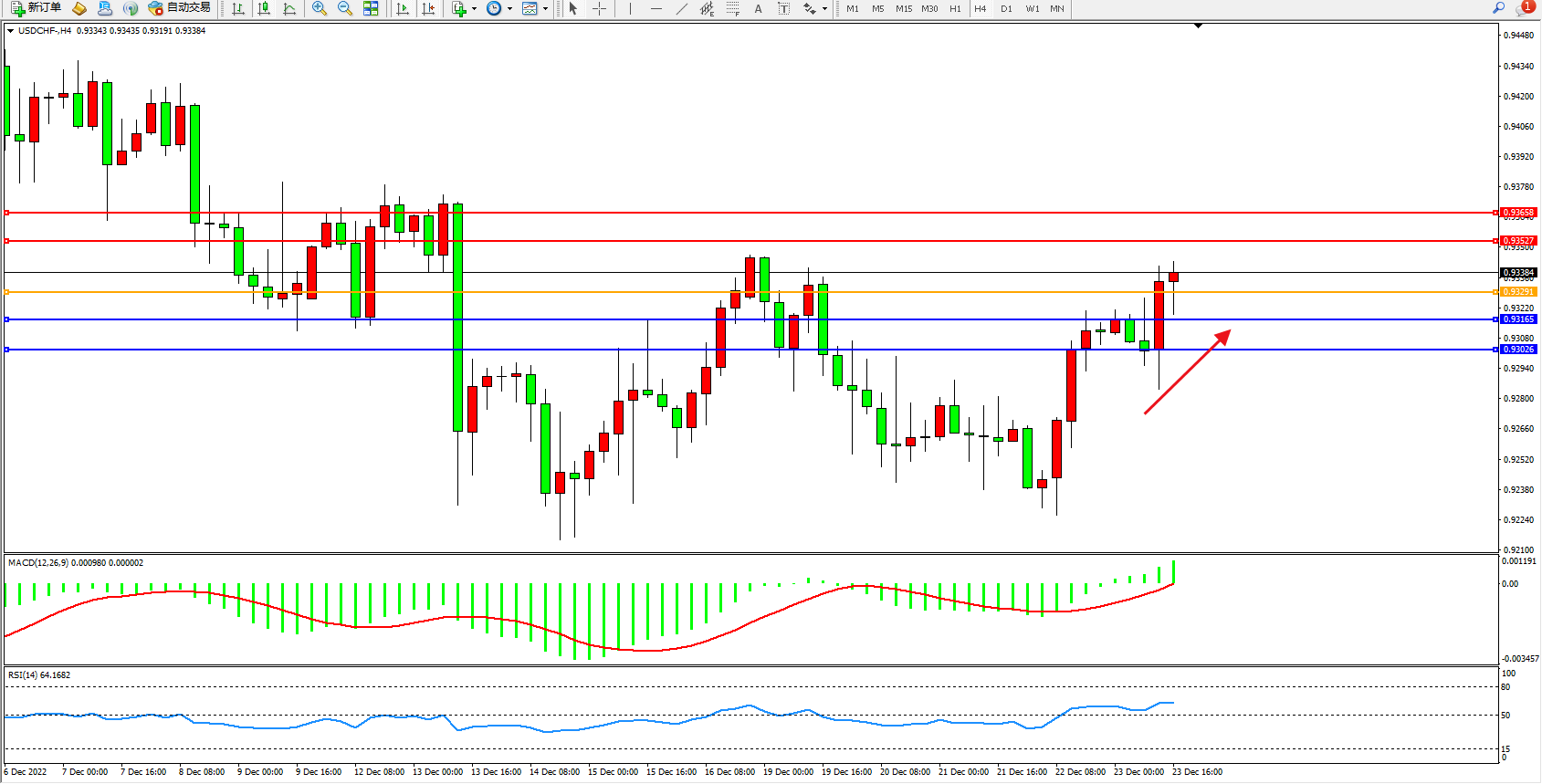Click the orange 0.93291 horizontal line price label

(x=1518, y=292)
